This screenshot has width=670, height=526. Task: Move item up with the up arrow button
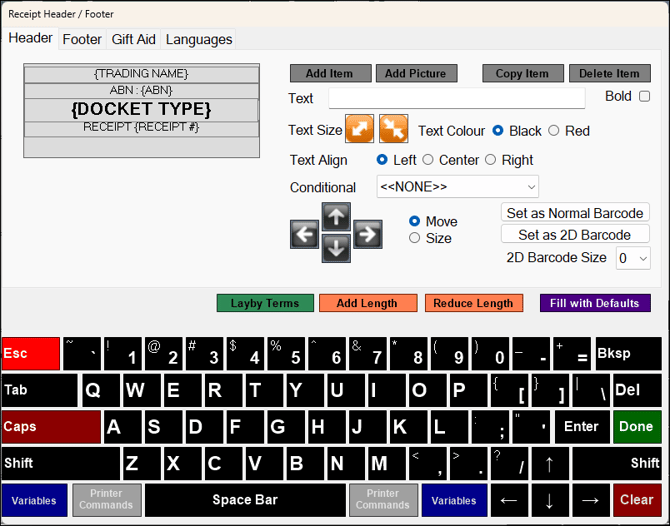pyautogui.click(x=336, y=217)
